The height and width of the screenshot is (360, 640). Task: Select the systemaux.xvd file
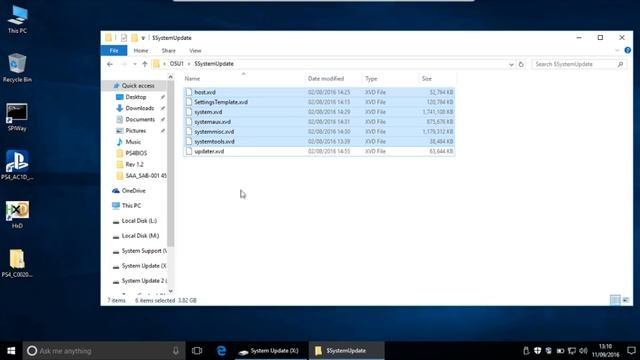click(x=319, y=122)
